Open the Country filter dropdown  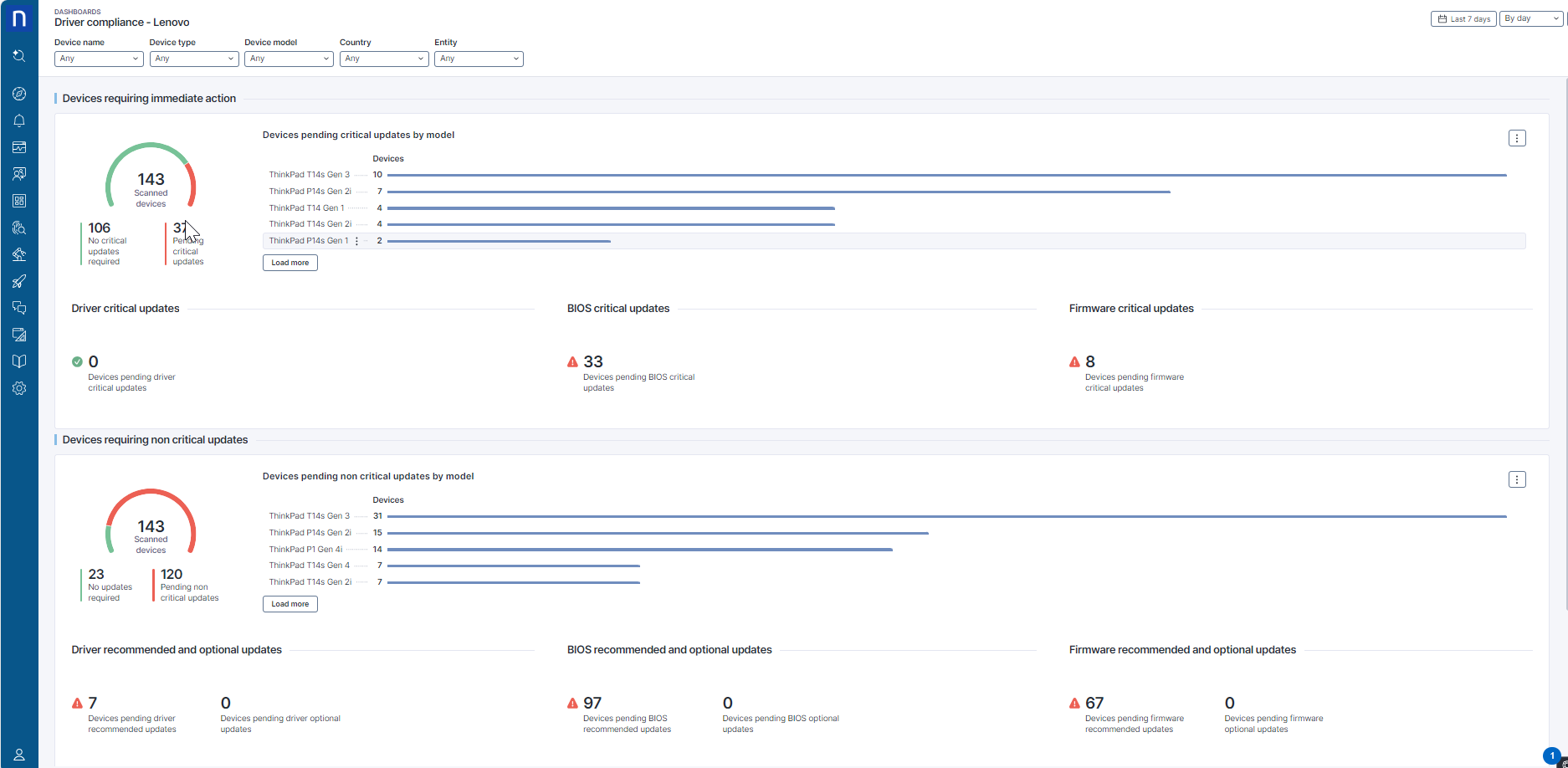(x=384, y=59)
